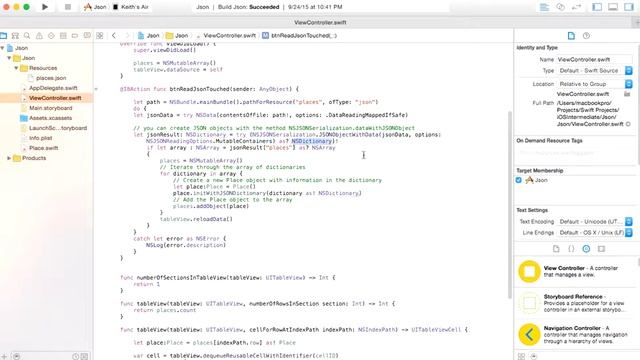Add new file with plus button
Viewport: 640px width, 360px height.
[x=4, y=356]
